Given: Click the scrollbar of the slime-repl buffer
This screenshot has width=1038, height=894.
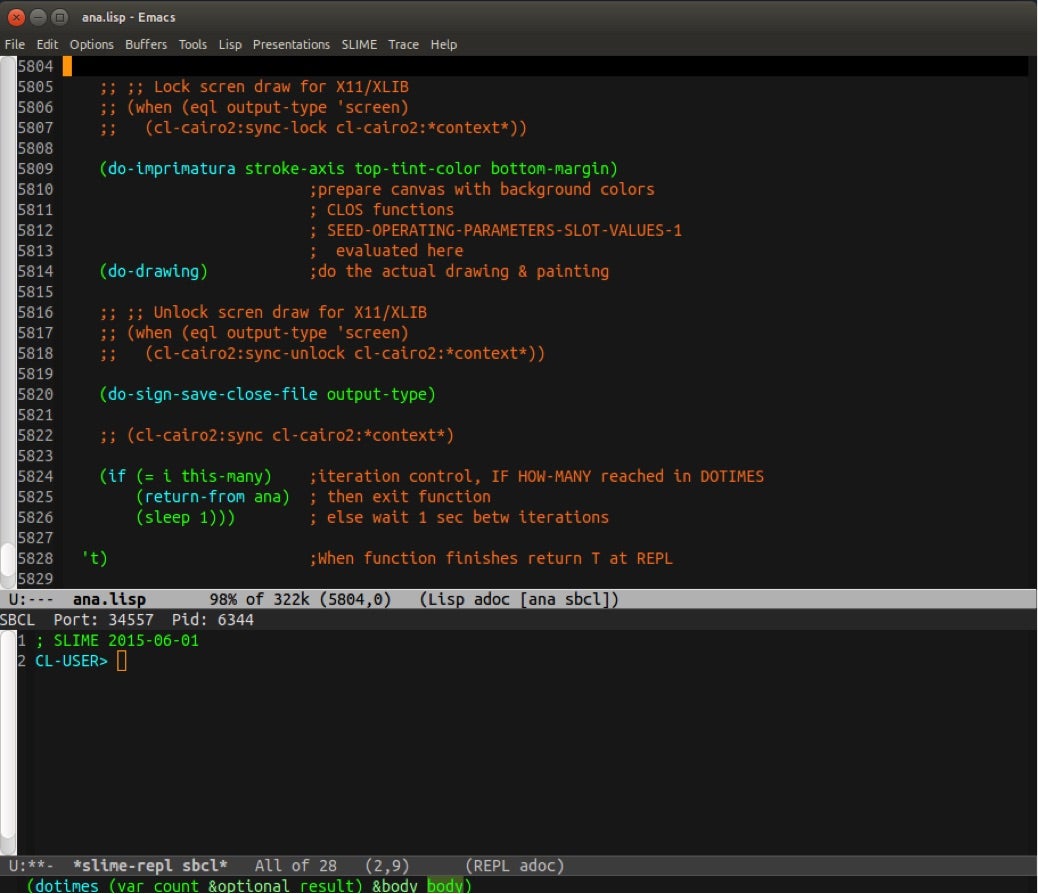Looking at the screenshot, I should coord(7,742).
